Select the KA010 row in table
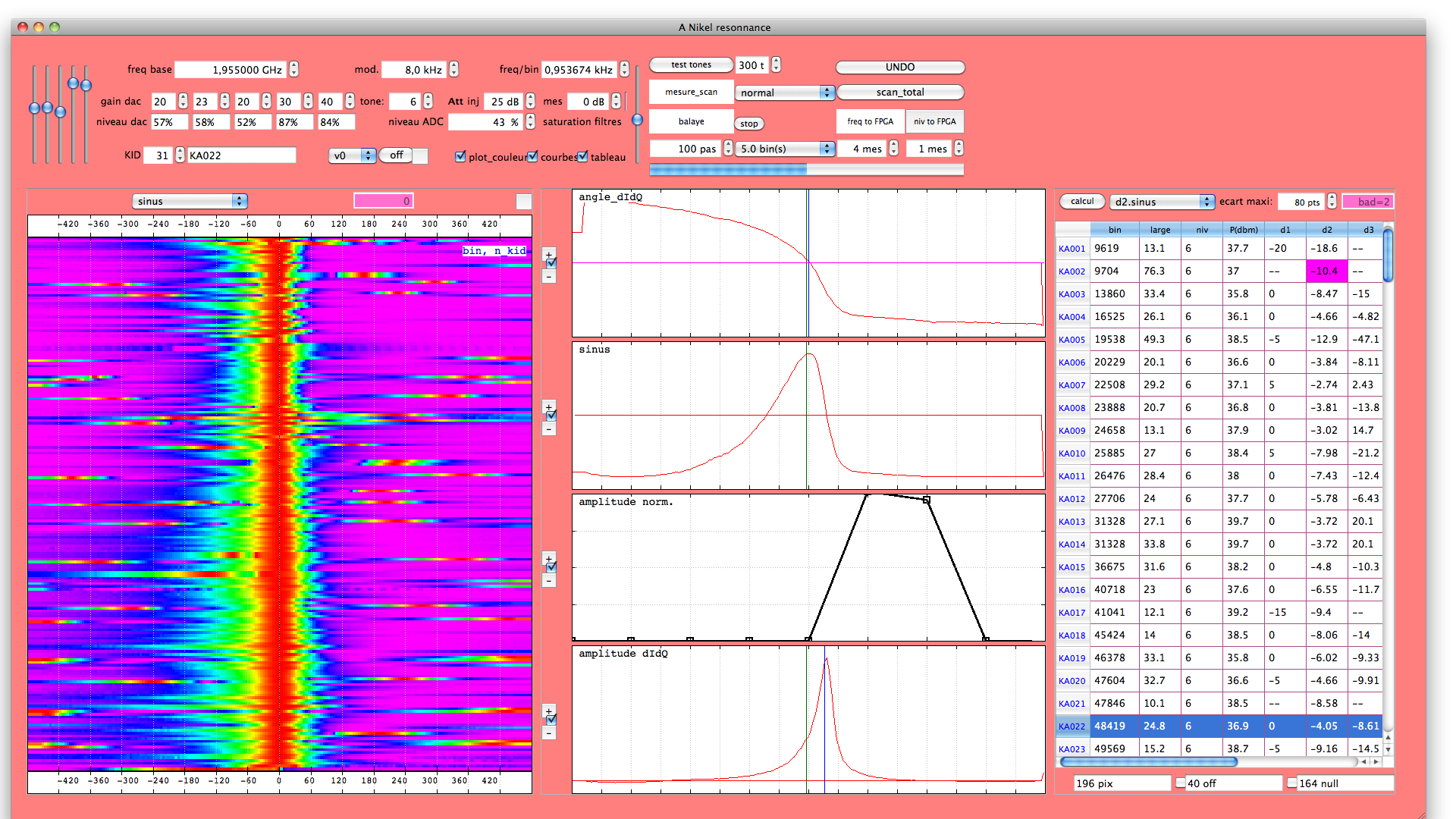The width and height of the screenshot is (1456, 819). click(1072, 453)
